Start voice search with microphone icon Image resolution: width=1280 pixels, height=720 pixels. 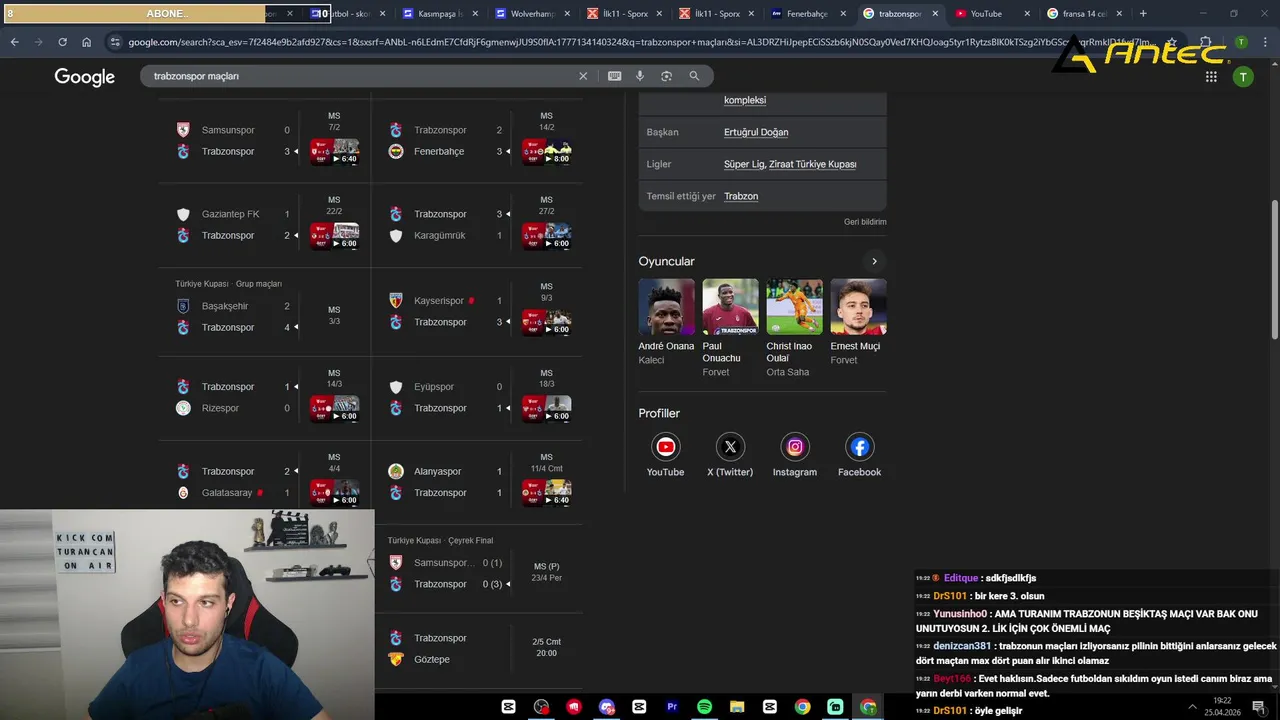click(640, 76)
